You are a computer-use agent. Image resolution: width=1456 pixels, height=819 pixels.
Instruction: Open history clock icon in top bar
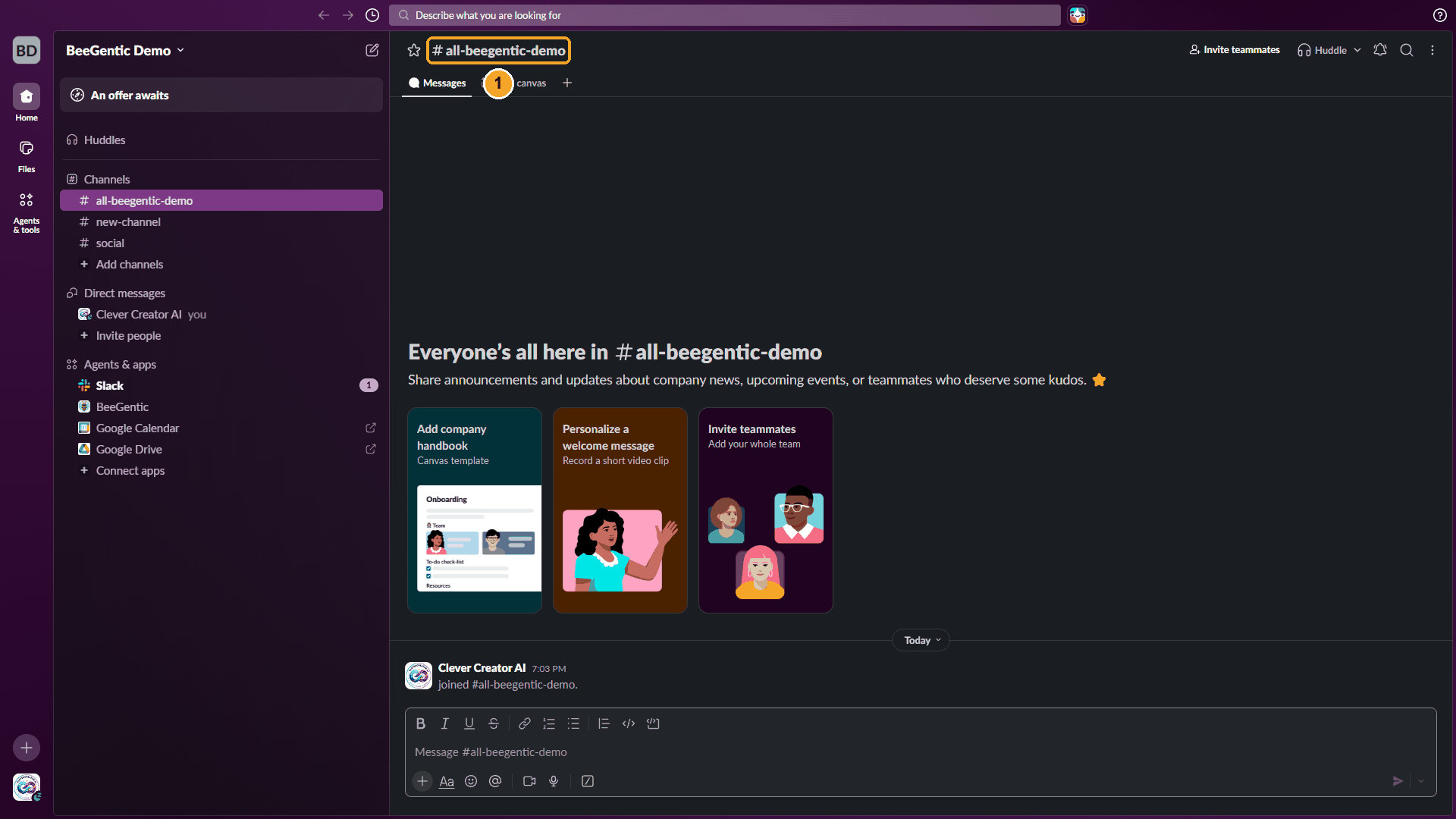pos(372,15)
